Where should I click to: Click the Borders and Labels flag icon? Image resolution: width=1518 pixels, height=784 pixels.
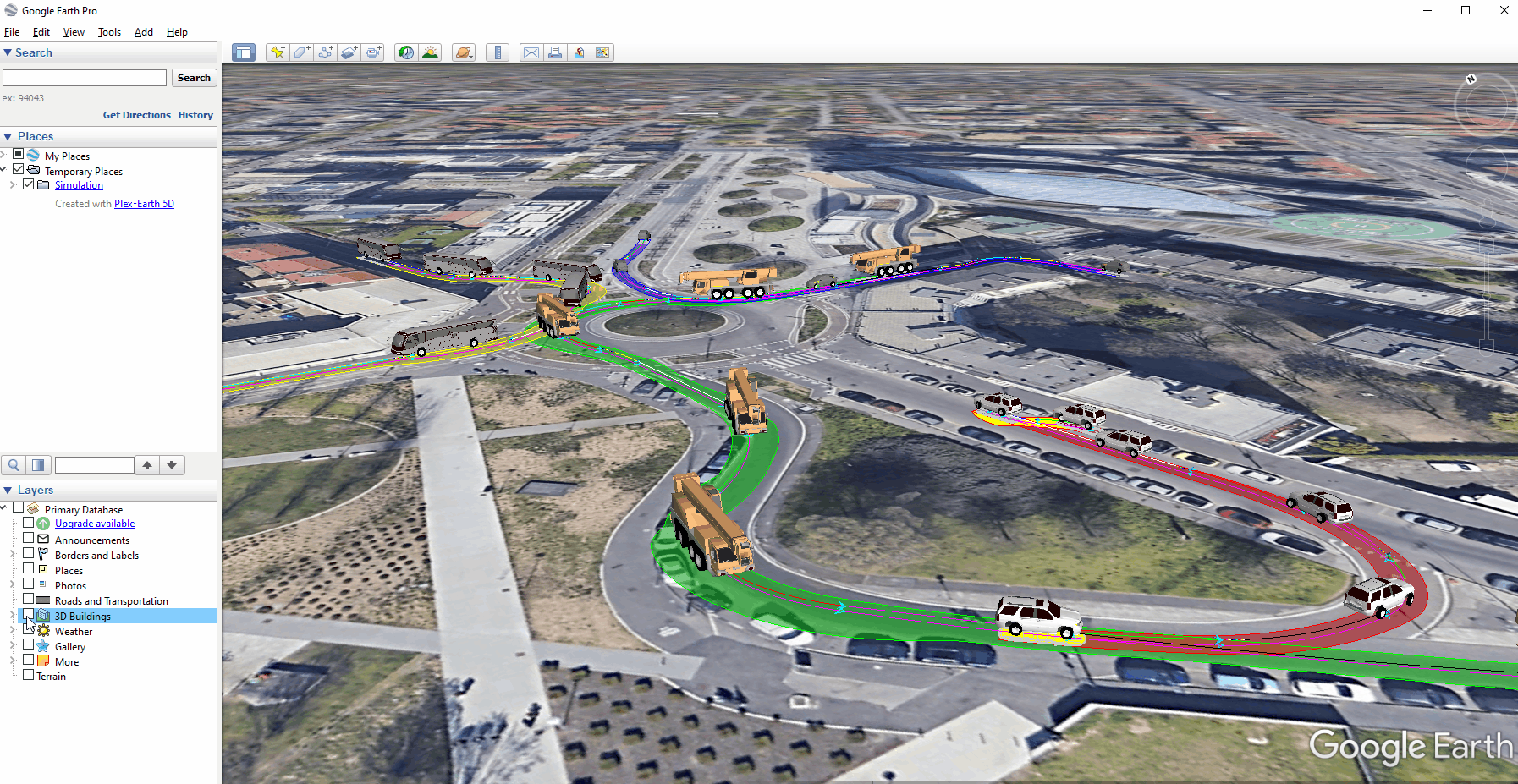click(x=43, y=555)
